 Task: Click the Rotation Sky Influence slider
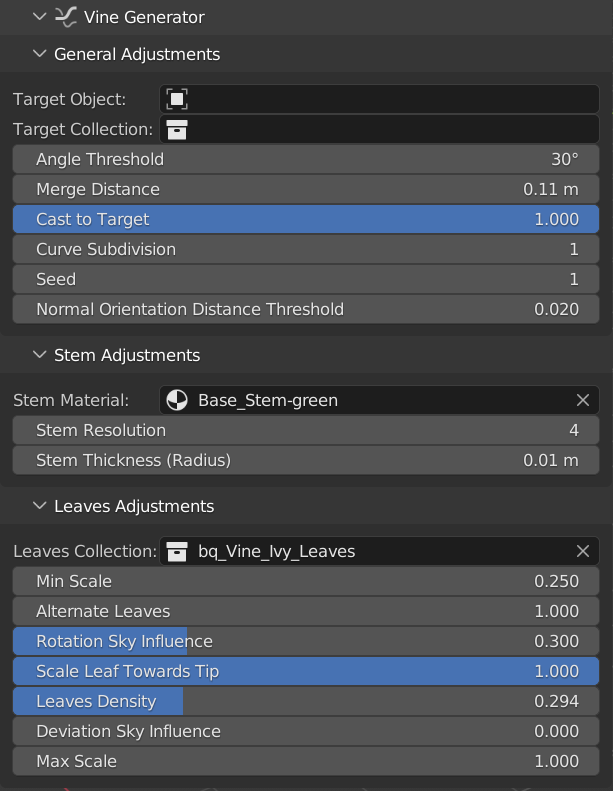click(x=305, y=641)
